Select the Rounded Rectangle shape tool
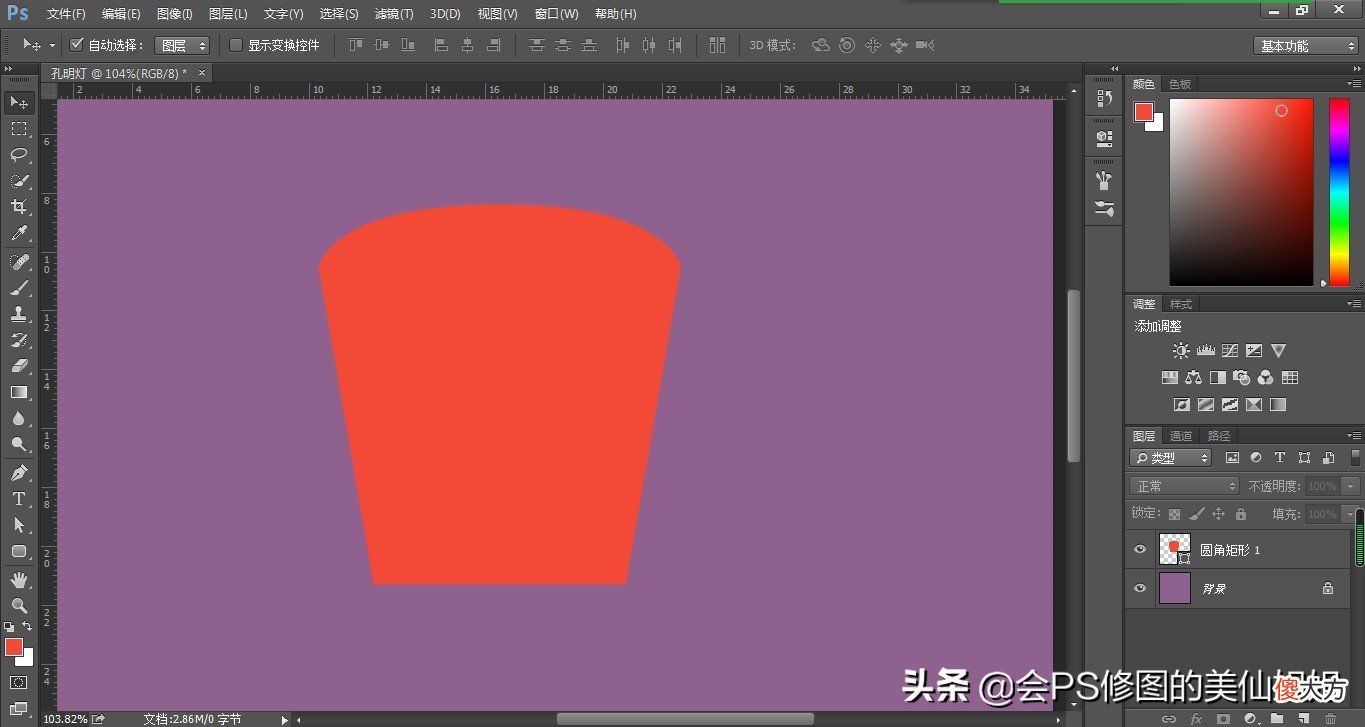Screen dimensions: 1365x727 coord(19,550)
